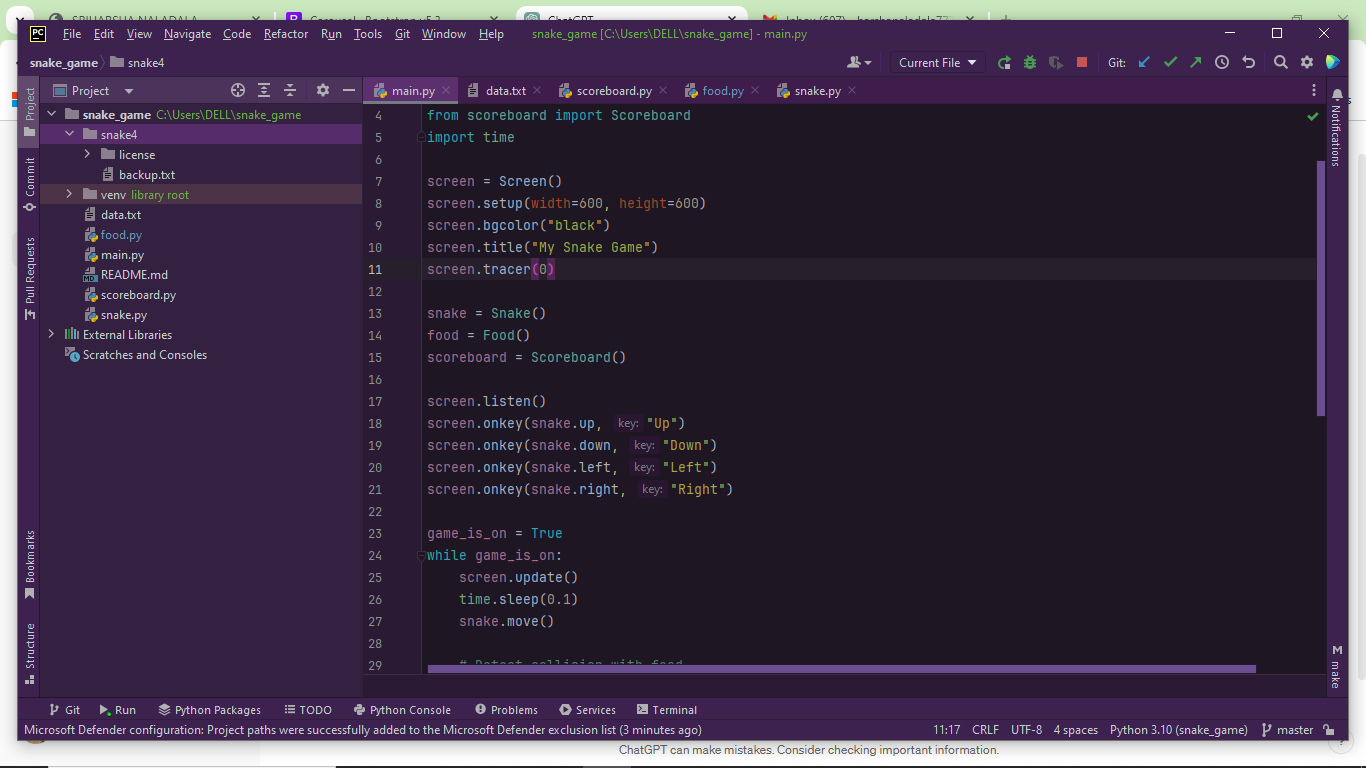This screenshot has height=768, width=1366.
Task: Click the rerun icon in the toolbar
Action: (x=1004, y=62)
